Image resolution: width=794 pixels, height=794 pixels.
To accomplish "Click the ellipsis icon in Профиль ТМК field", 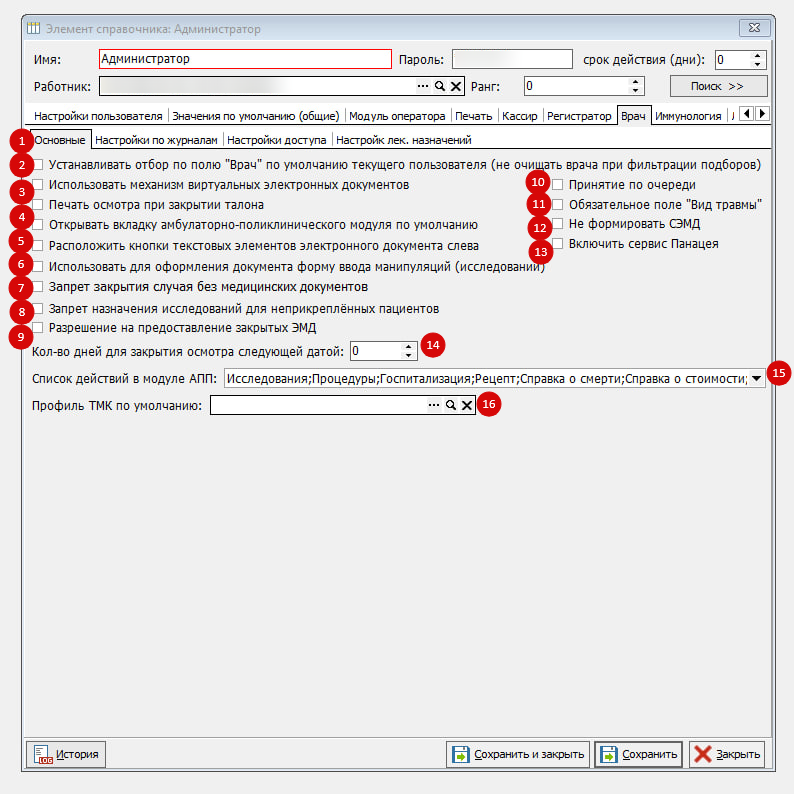I will tap(434, 405).
